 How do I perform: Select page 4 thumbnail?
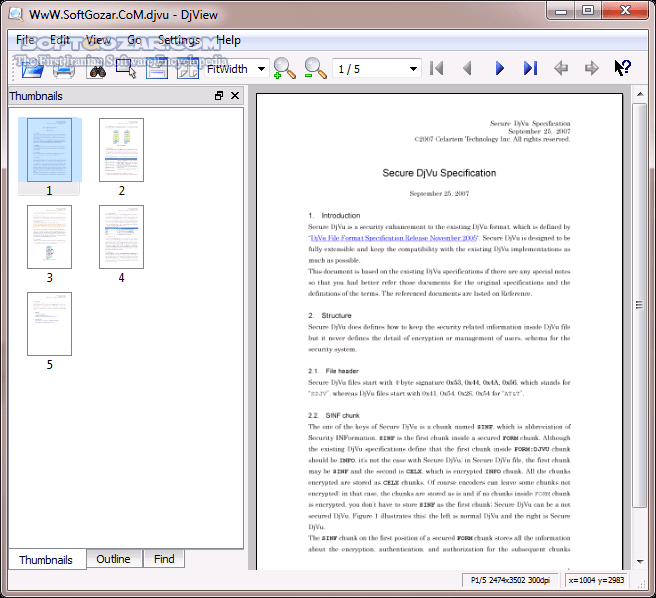coord(121,237)
